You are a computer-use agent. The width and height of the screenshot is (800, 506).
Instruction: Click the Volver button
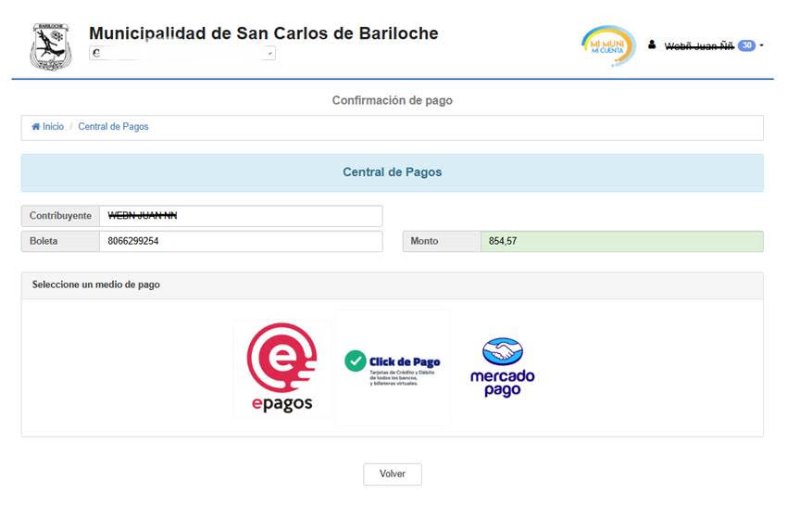(x=392, y=474)
